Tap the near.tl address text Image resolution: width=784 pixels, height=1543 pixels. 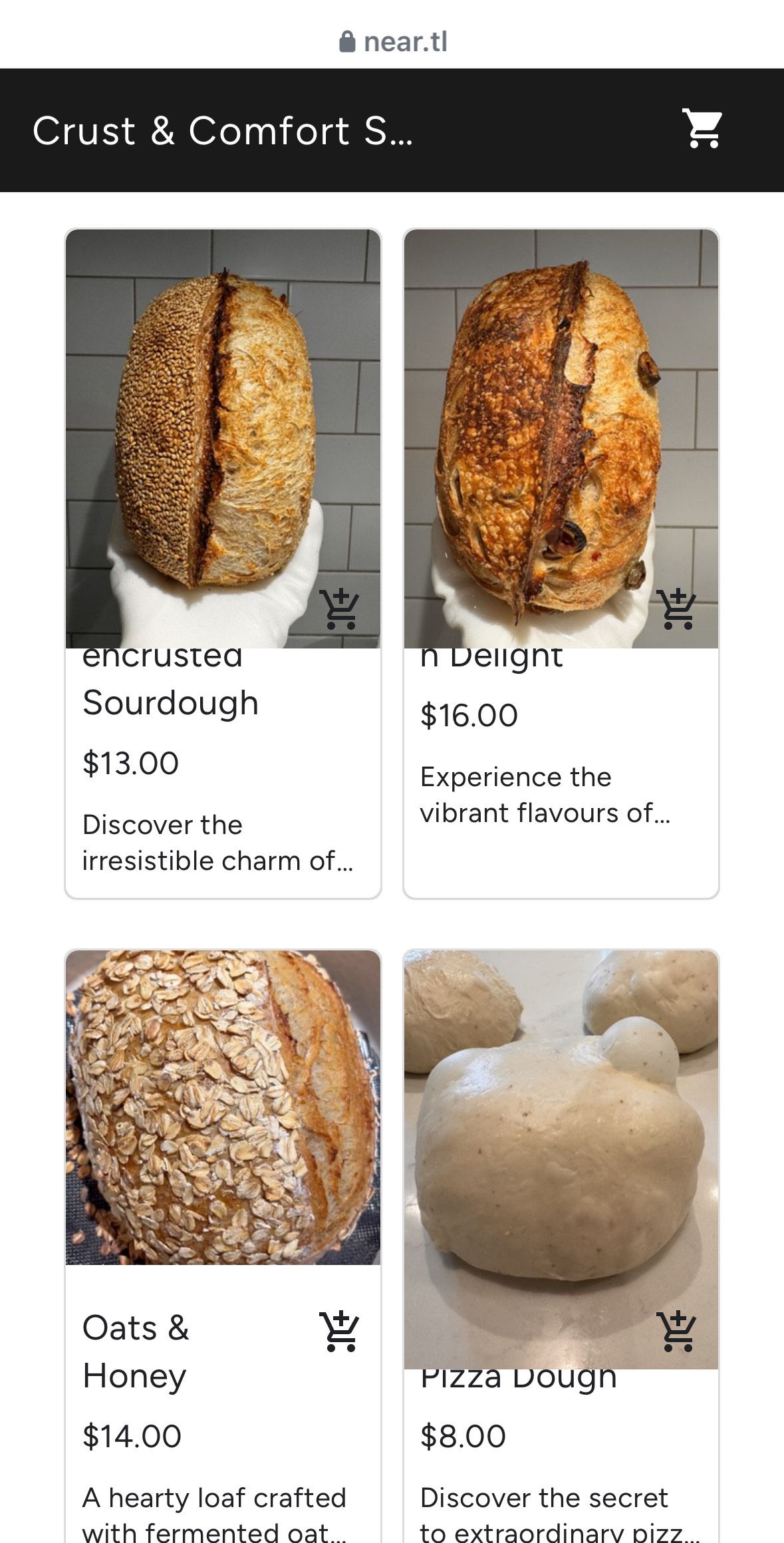(x=406, y=42)
